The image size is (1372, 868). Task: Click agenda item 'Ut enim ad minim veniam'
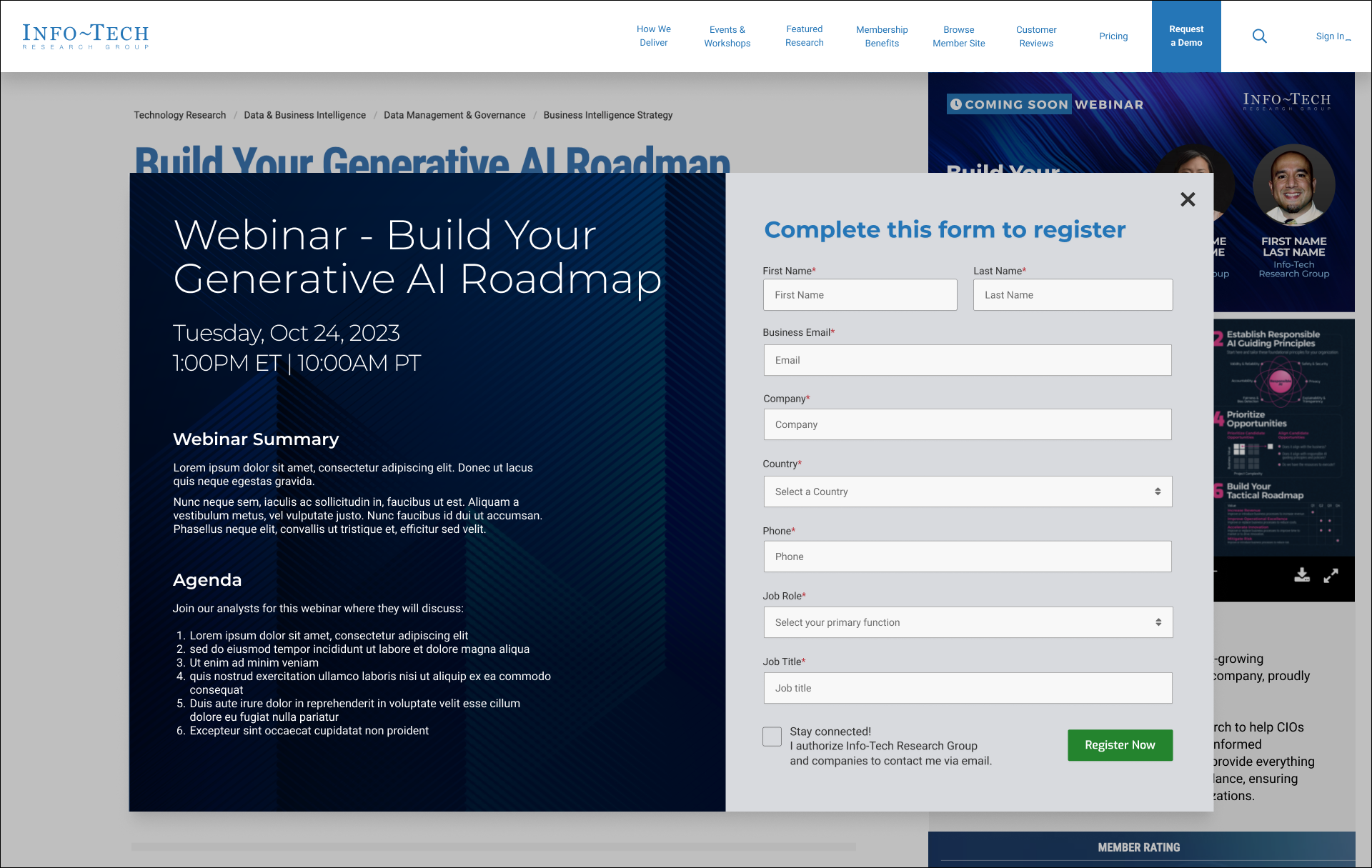[x=254, y=663]
